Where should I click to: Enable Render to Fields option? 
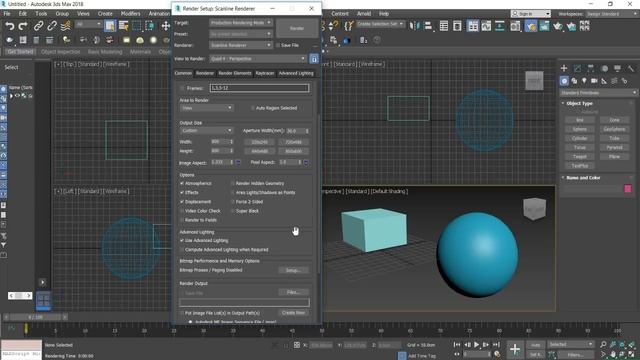(182, 220)
